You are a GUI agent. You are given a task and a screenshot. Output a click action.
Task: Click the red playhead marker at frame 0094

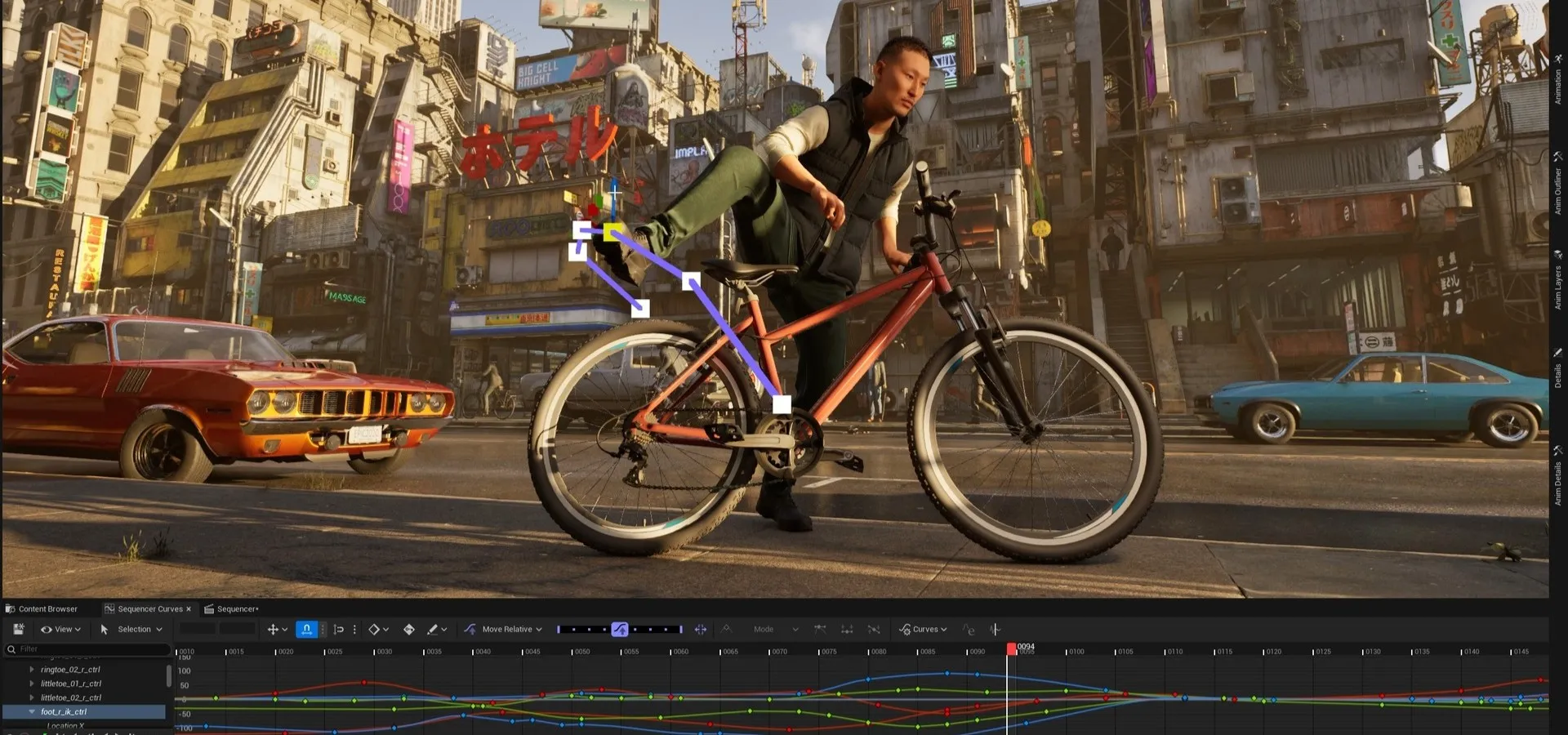pyautogui.click(x=1012, y=648)
